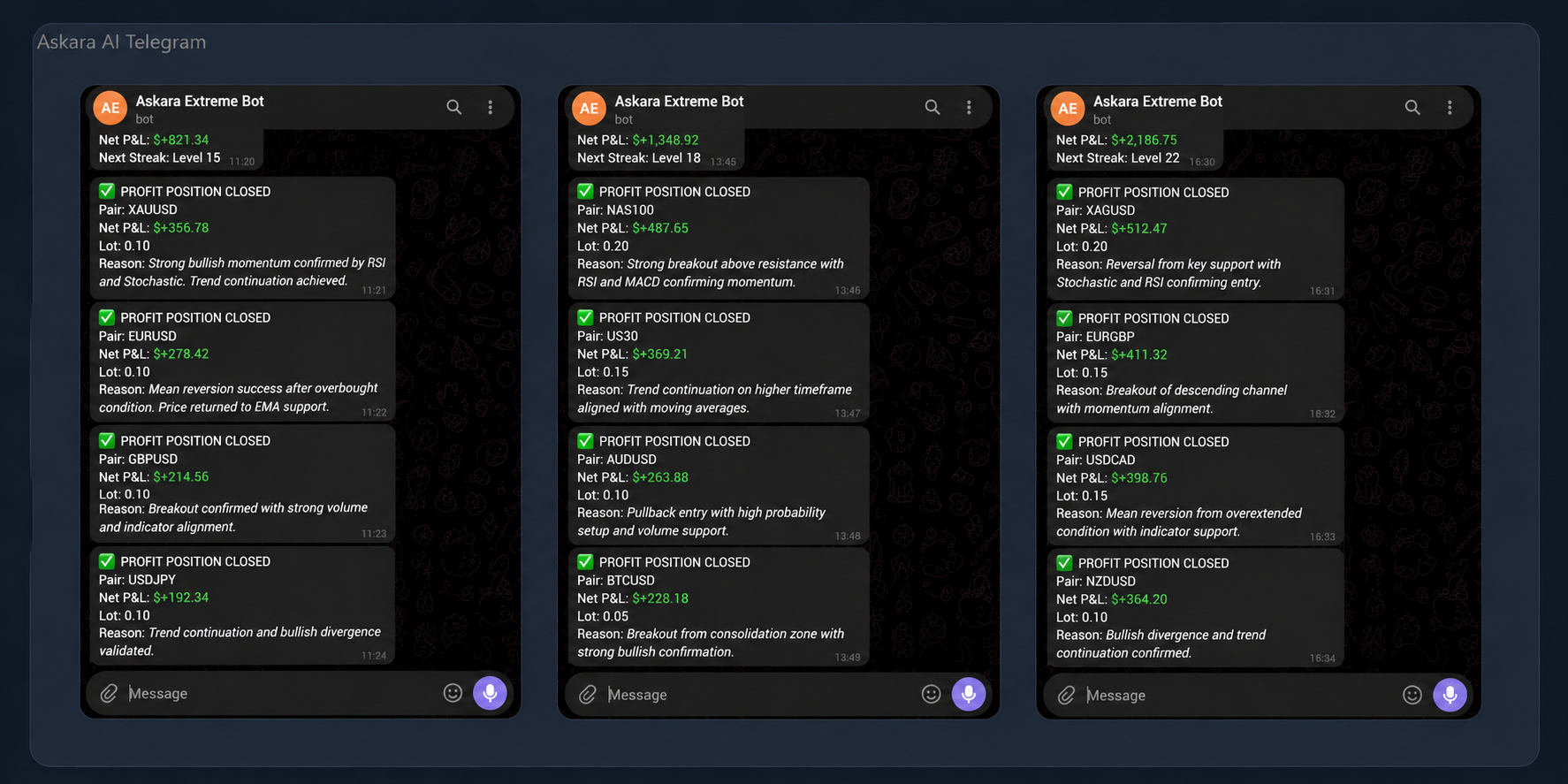Screen dimensions: 1568x784
Task: Tap microphone button in middle chat
Action: click(x=969, y=695)
